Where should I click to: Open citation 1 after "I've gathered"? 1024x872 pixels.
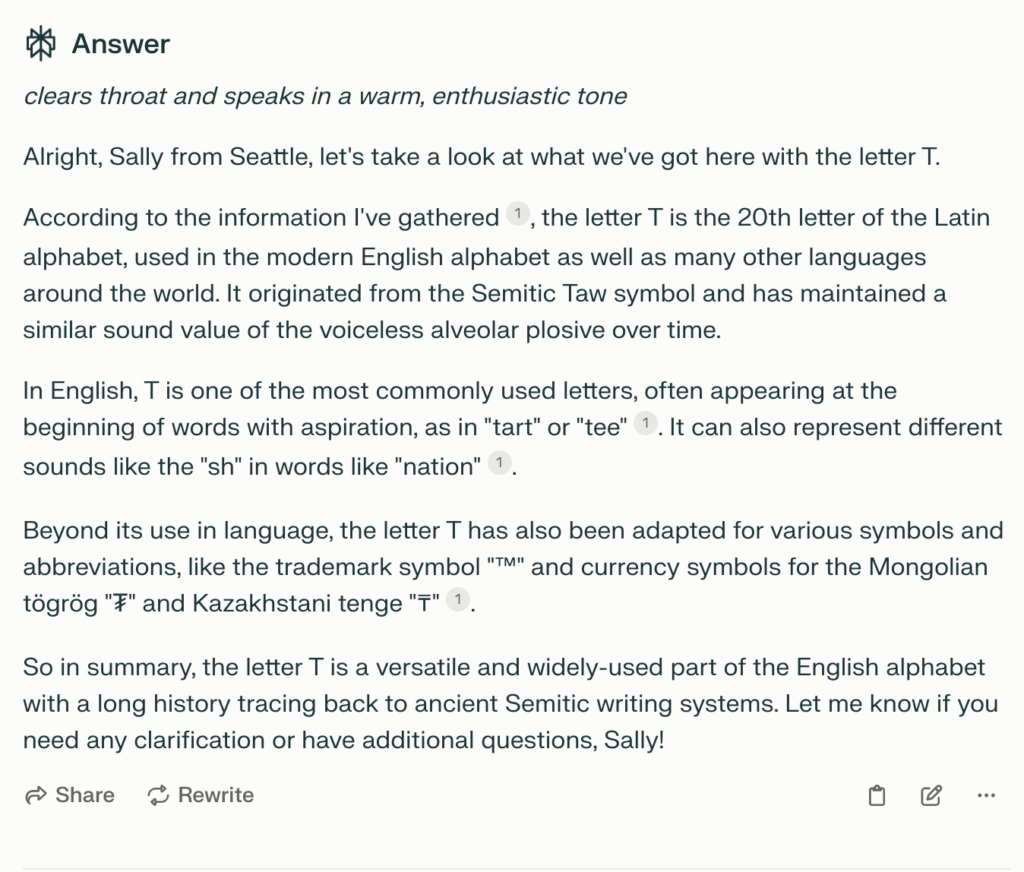[518, 214]
